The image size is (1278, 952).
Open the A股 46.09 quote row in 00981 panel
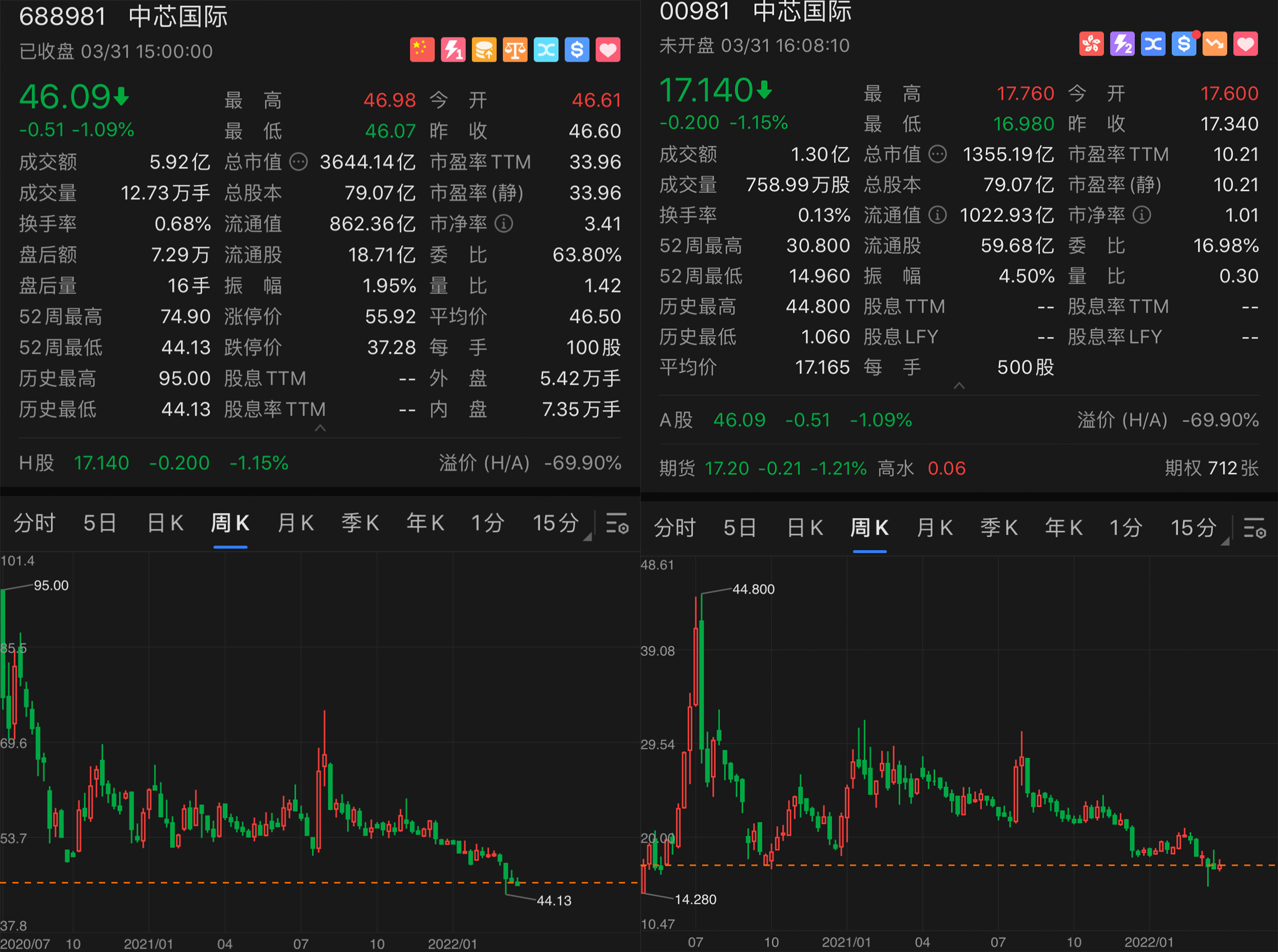pyautogui.click(x=786, y=420)
